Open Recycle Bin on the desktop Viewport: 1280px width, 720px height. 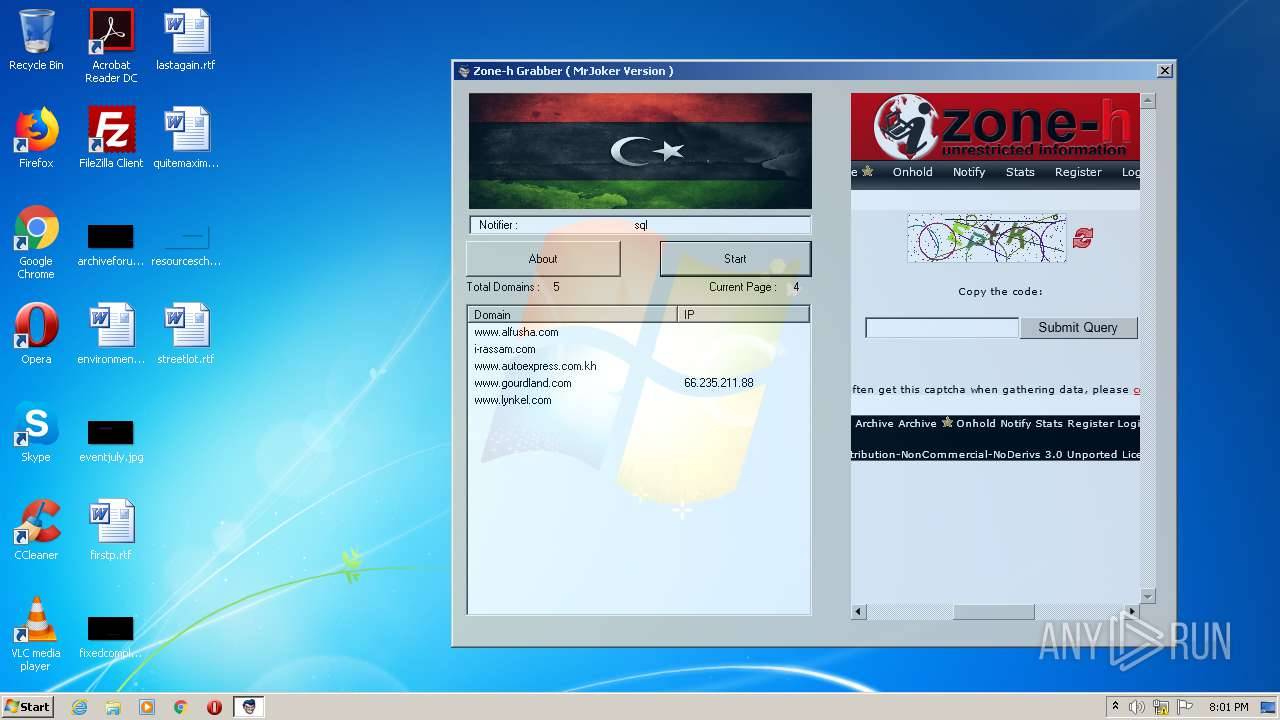pyautogui.click(x=36, y=40)
